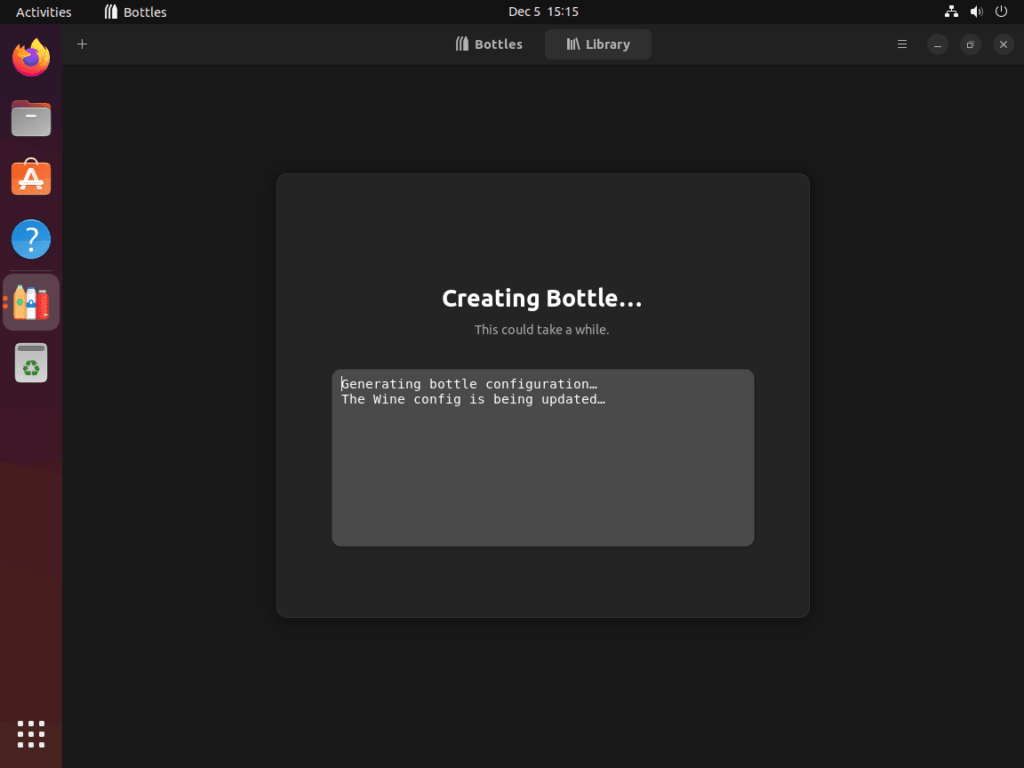Open the network status dropdown

950,11
